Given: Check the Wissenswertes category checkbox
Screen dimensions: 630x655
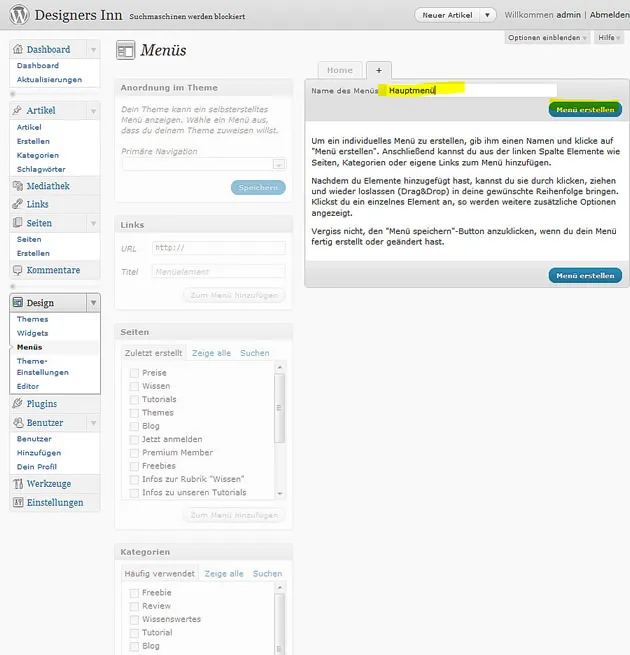Looking at the screenshot, I should (x=134, y=619).
